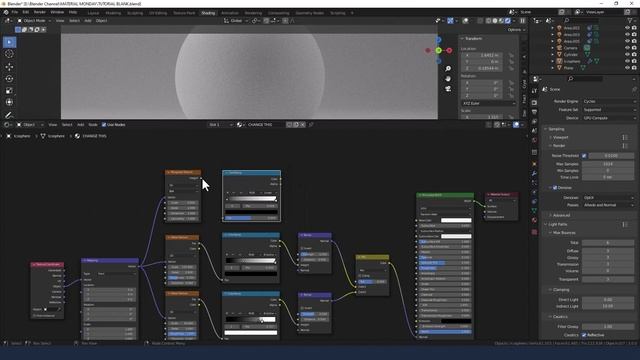Select the Annotate tool in viewport toolbar

tap(9, 115)
